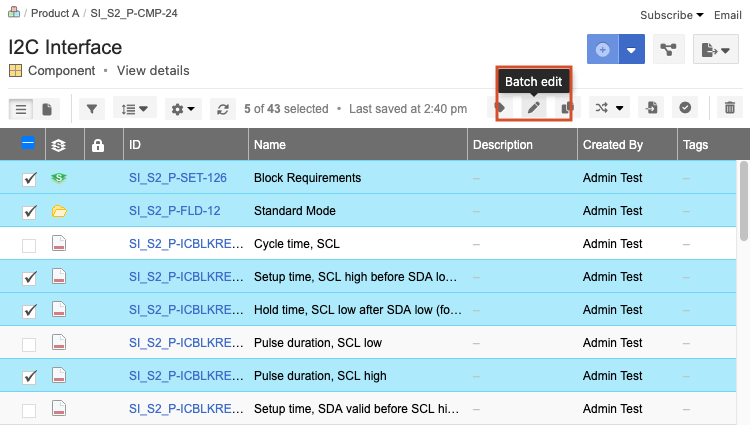Open the Subscribe dropdown menu
This screenshot has width=750, height=425.
coord(672,15)
